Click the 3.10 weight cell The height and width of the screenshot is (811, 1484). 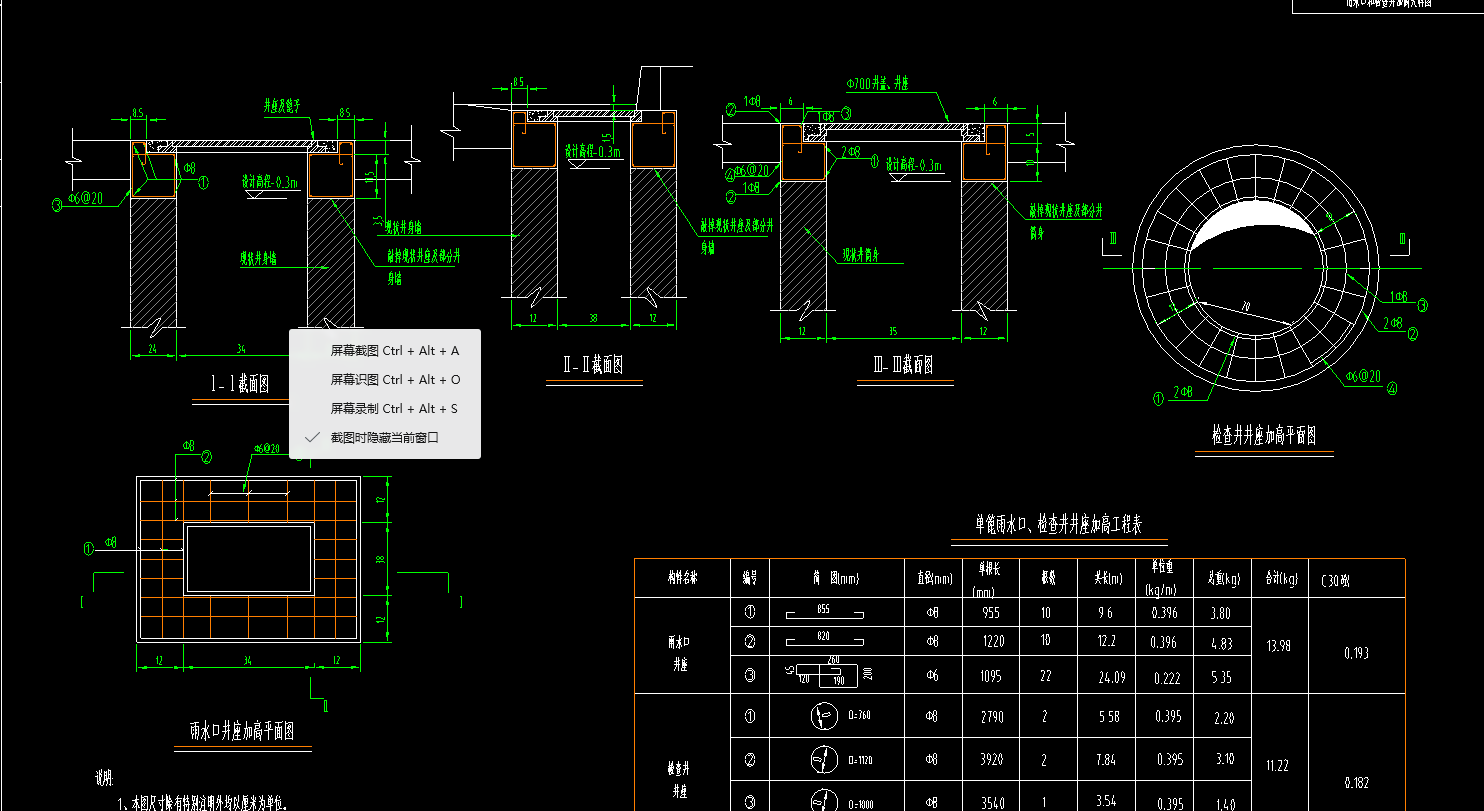tap(1222, 760)
